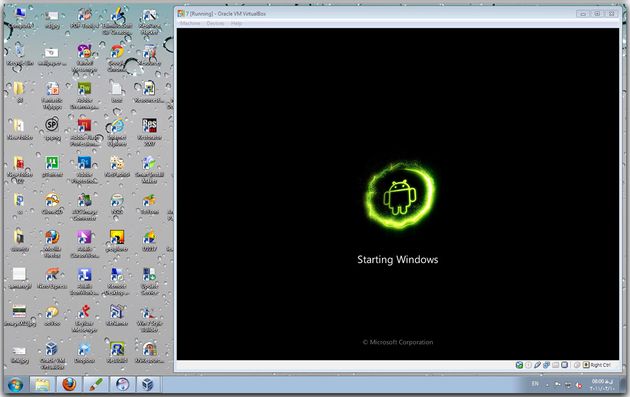630x397 pixels.
Task: Select the PowerPoint file desktop icon
Action: pos(52,96)
